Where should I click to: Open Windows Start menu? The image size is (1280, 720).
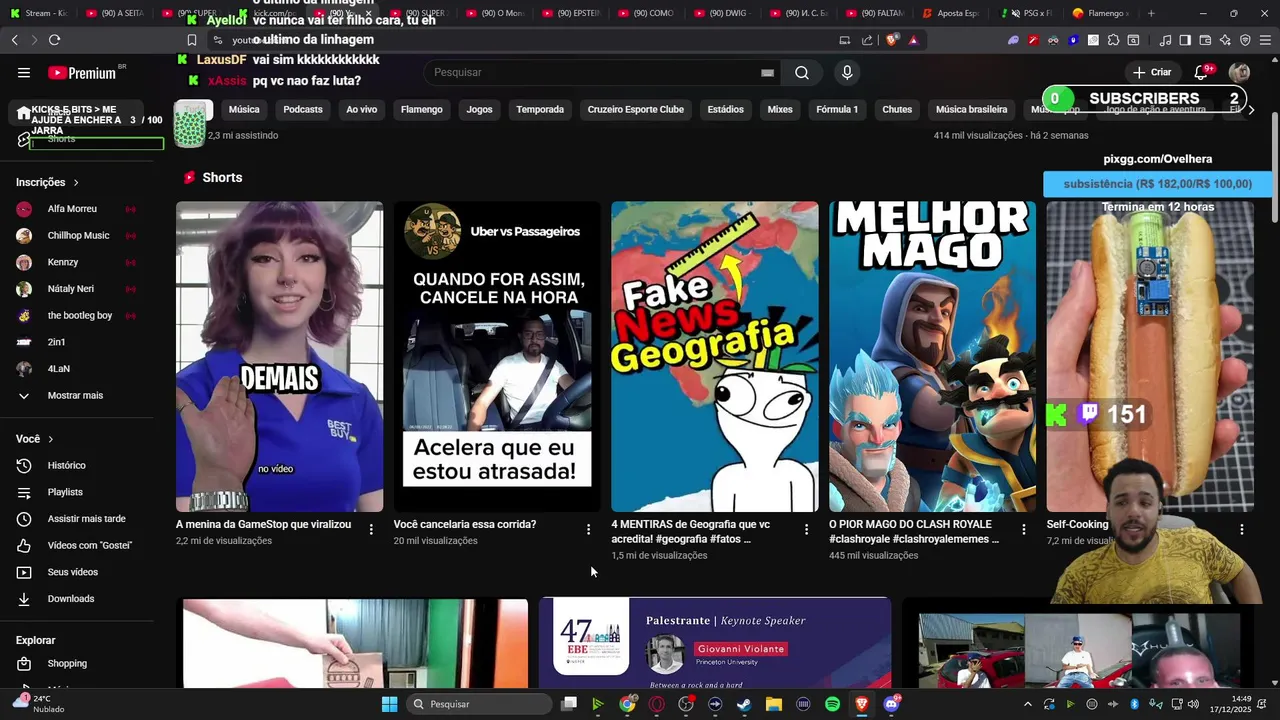(x=389, y=704)
